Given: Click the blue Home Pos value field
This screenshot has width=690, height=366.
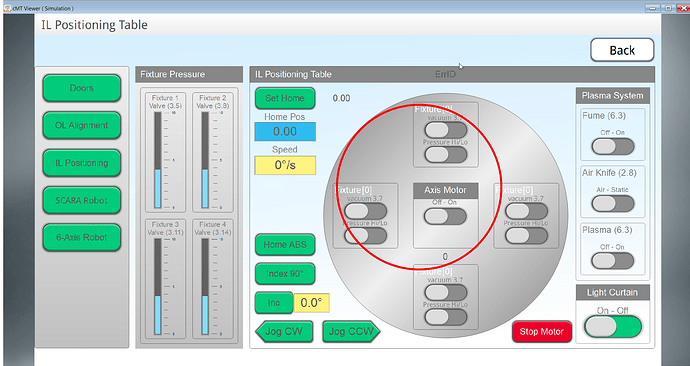Looking at the screenshot, I should pos(285,132).
